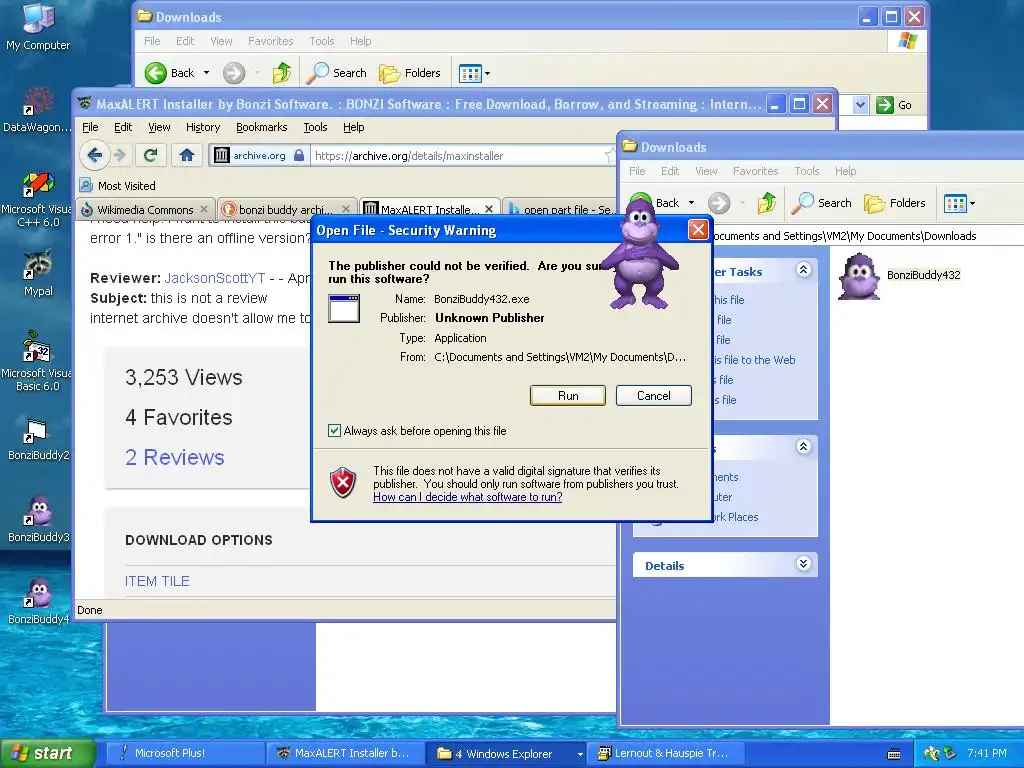Open Bookmarks menu in Mypal browser
1024x768 pixels.
click(261, 127)
